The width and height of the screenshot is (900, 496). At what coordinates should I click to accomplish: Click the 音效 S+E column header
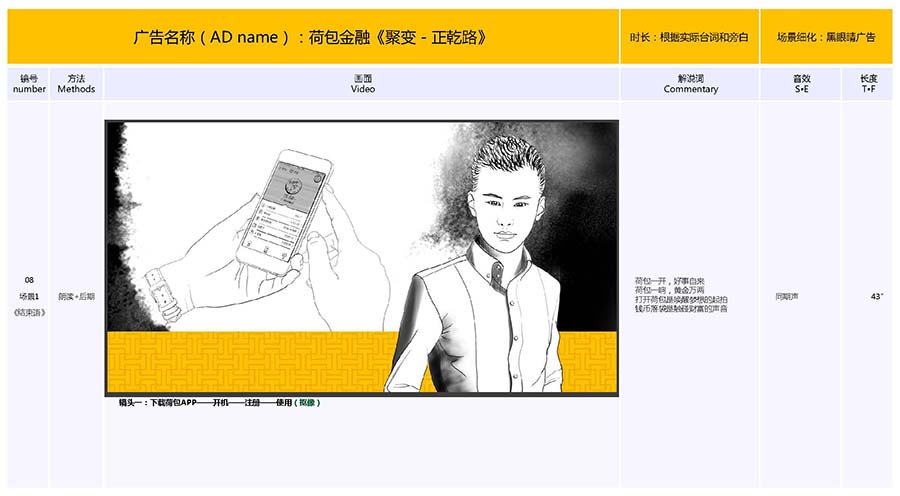(801, 83)
